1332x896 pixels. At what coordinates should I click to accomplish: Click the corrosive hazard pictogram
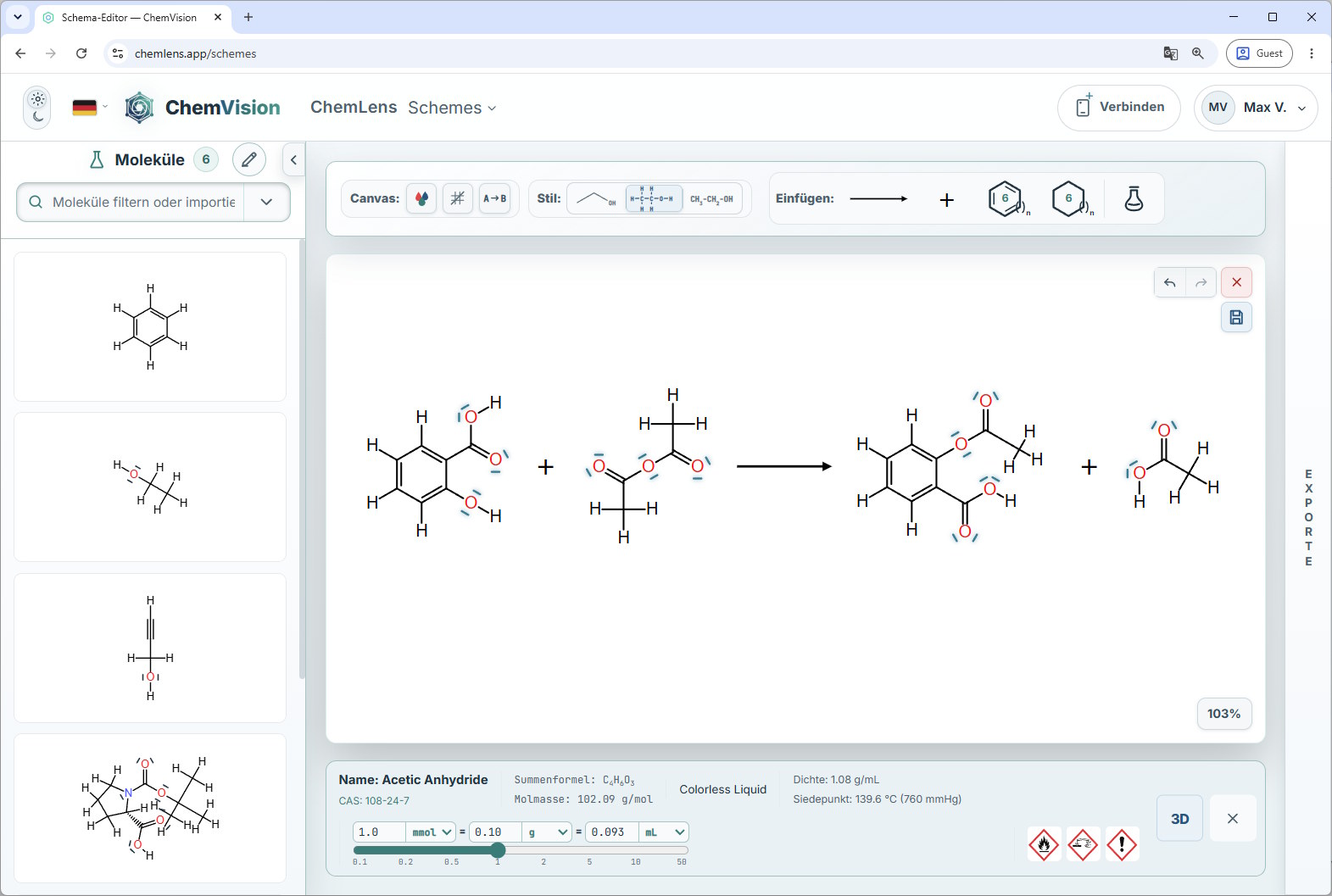coord(1083,844)
